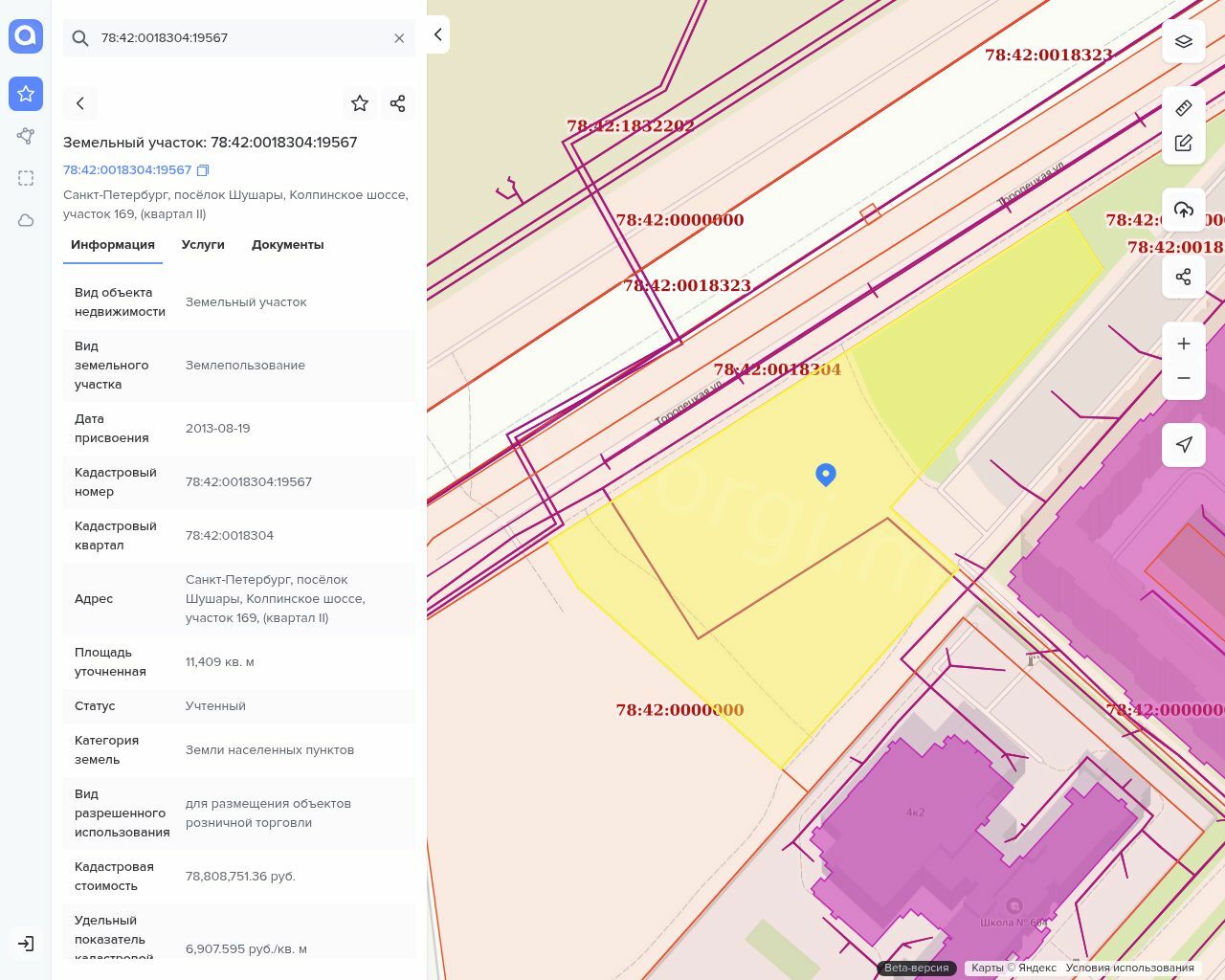Open Условия использования link
The width and height of the screenshot is (1225, 980).
pyautogui.click(x=1129, y=968)
